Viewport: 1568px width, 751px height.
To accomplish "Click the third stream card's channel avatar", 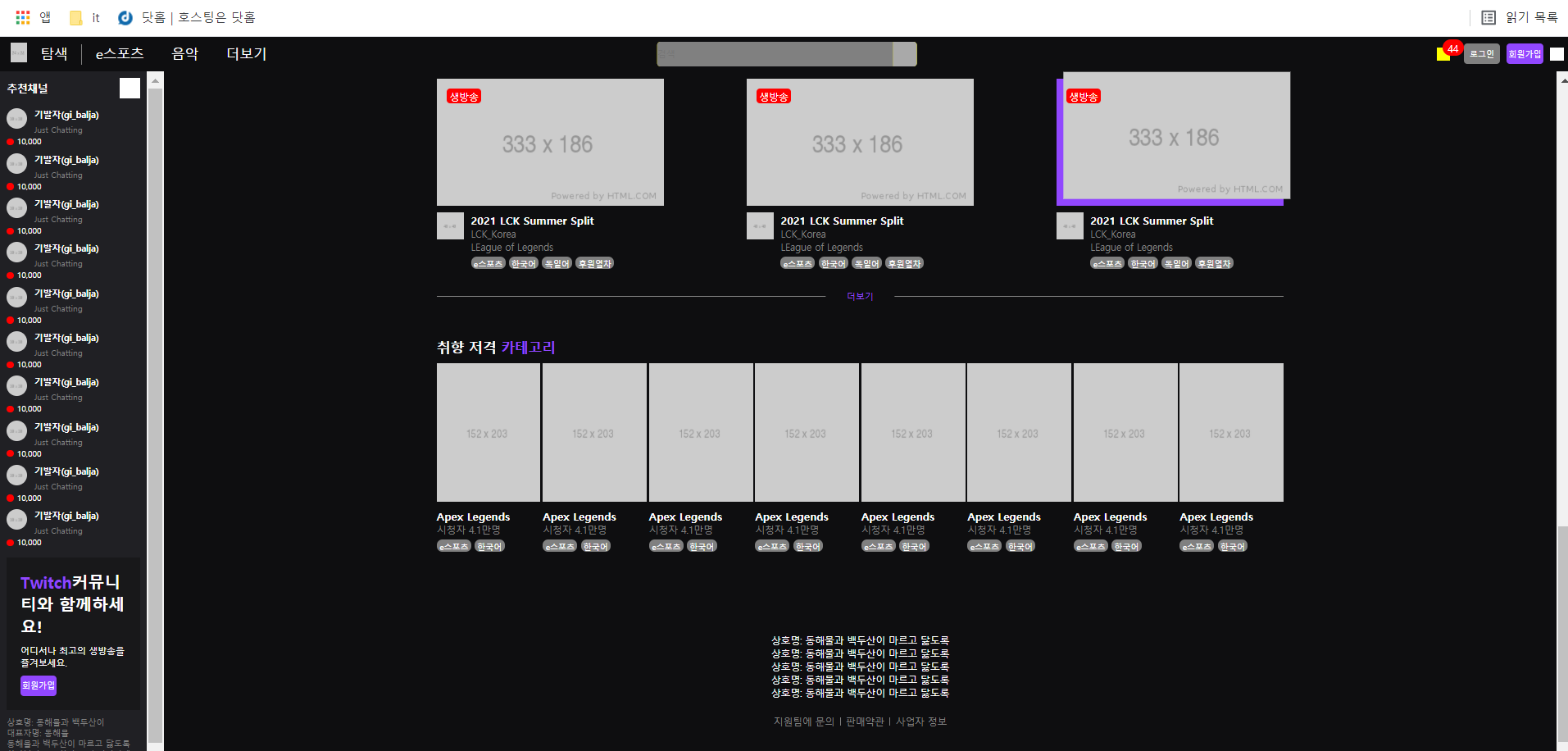I will coord(1070,226).
